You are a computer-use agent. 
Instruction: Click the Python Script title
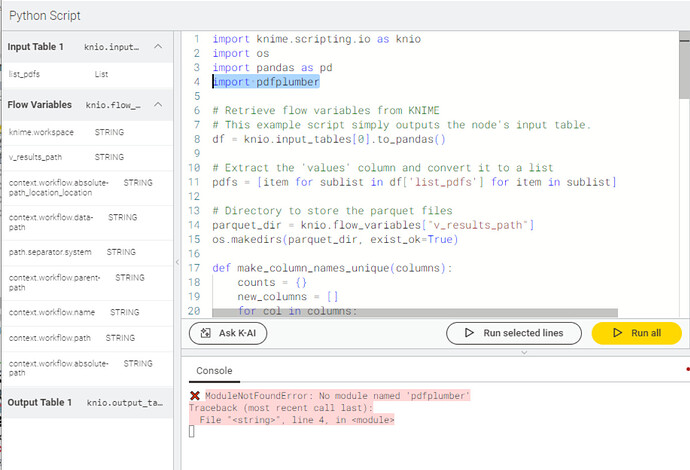point(45,16)
